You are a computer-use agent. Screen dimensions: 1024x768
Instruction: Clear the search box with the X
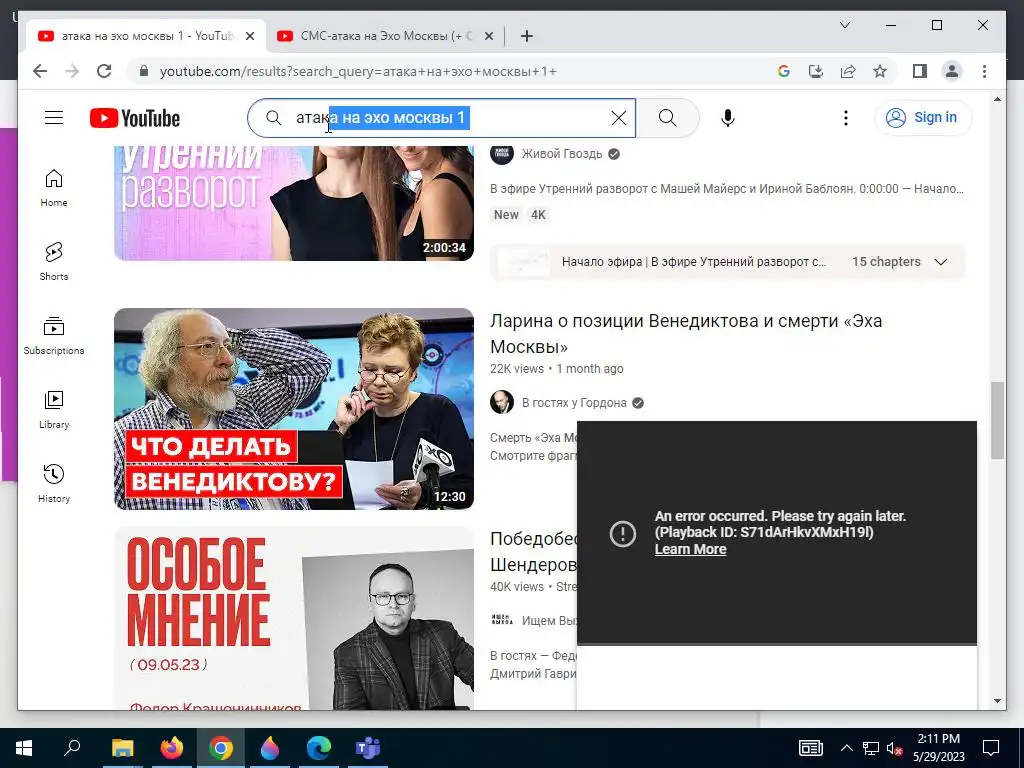pyautogui.click(x=618, y=118)
